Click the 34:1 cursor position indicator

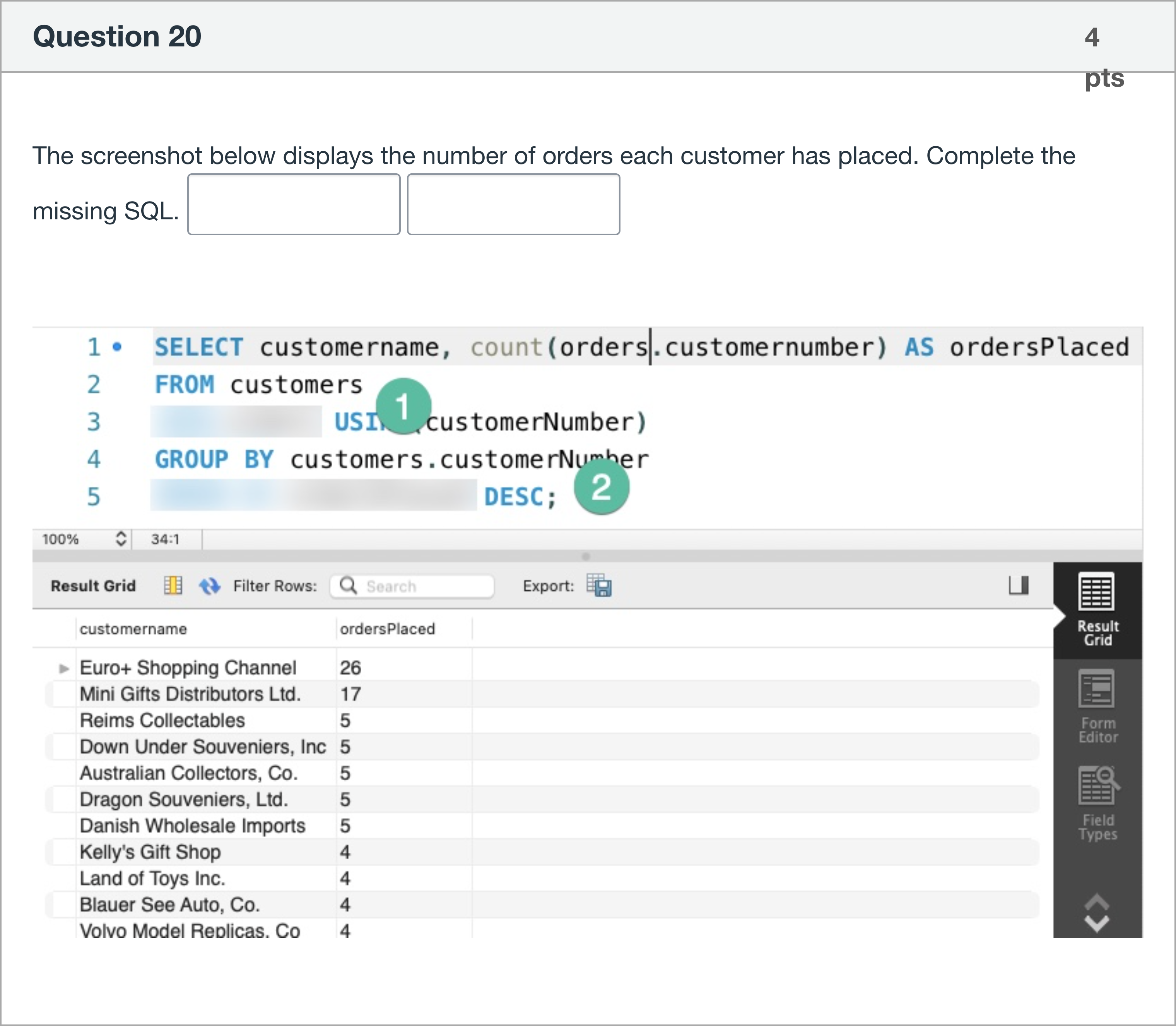(165, 539)
